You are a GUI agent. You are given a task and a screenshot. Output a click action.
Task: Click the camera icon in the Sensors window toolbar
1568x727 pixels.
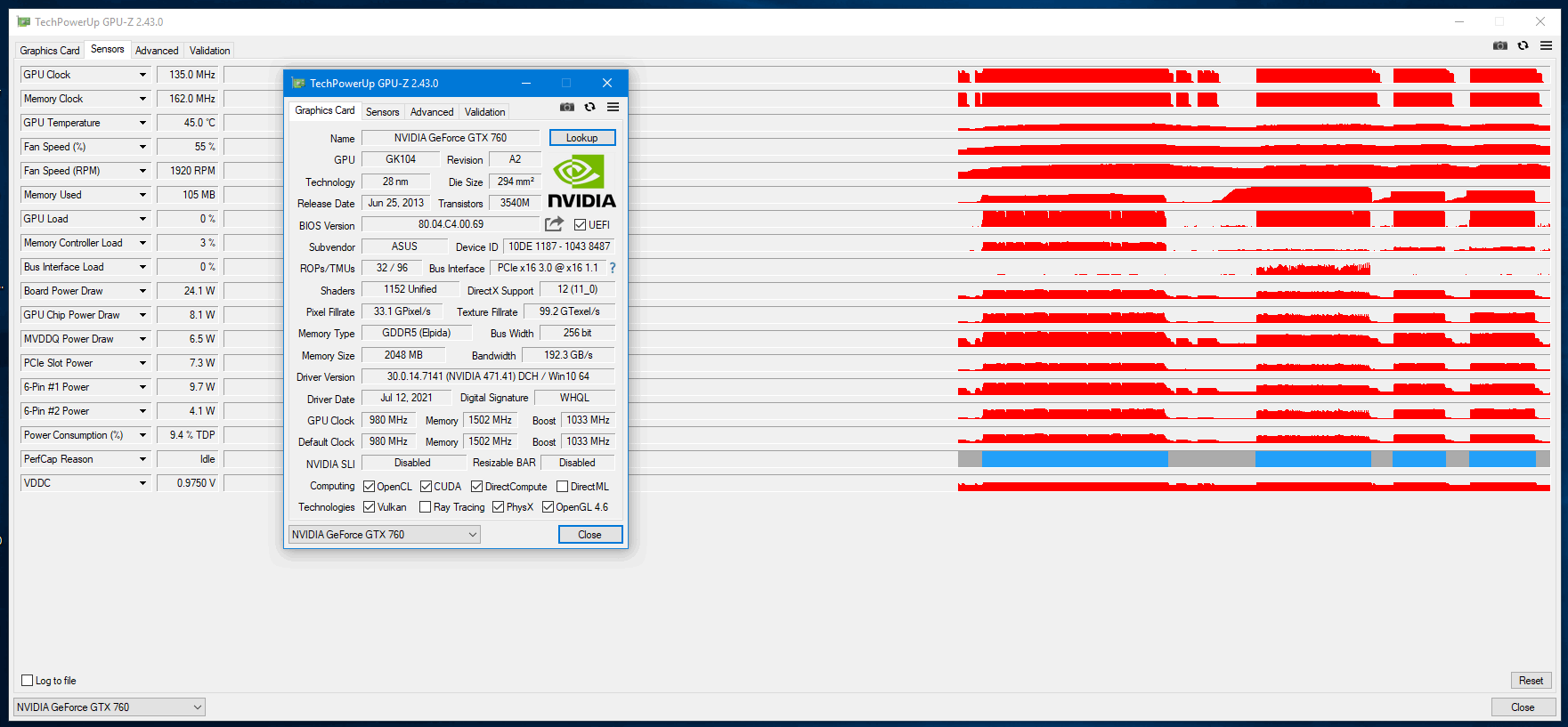tap(1500, 45)
